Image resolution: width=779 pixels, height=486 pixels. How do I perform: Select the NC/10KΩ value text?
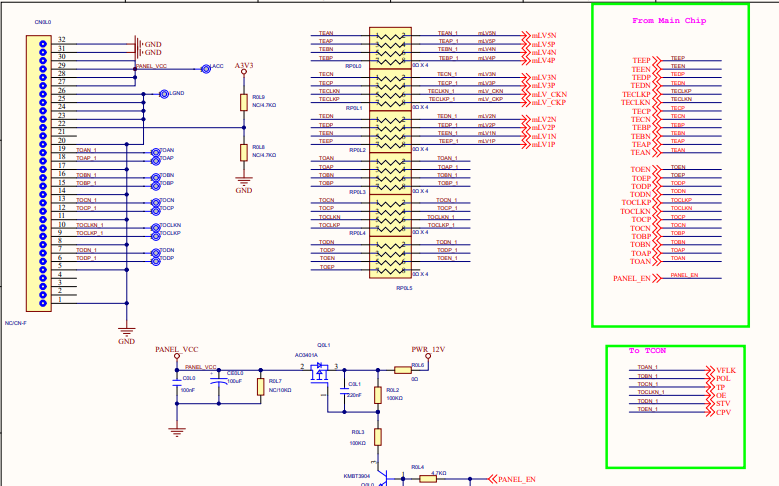(280, 390)
